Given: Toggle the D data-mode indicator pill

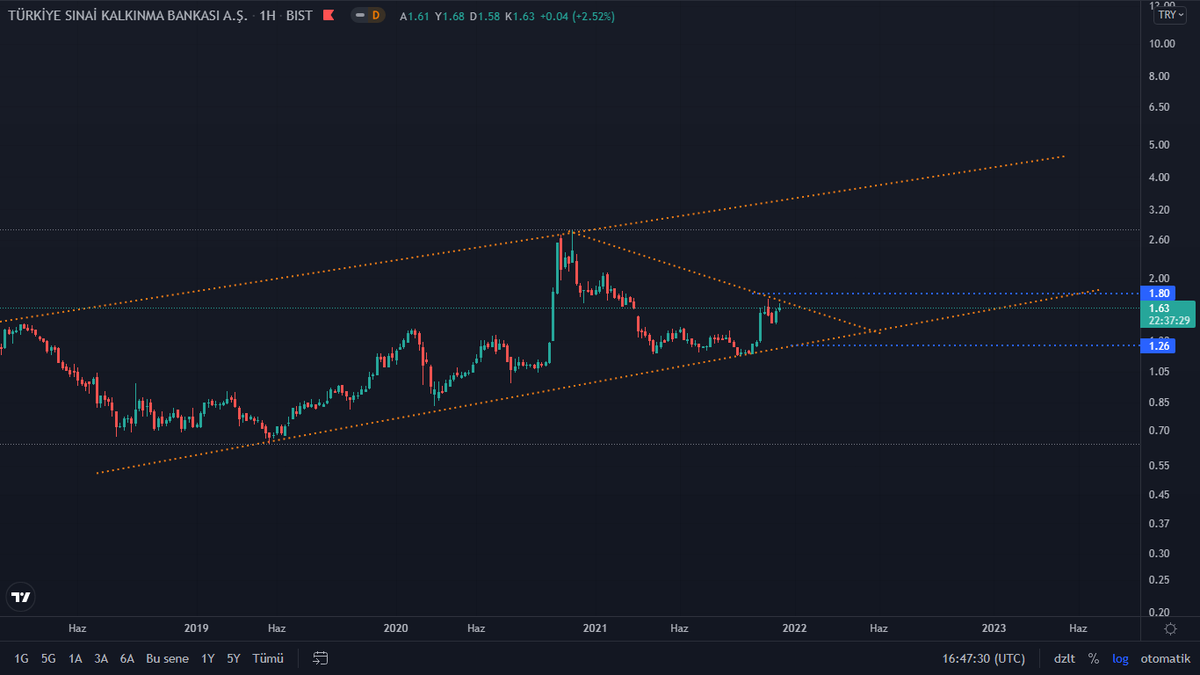Looking at the screenshot, I should pos(370,15).
